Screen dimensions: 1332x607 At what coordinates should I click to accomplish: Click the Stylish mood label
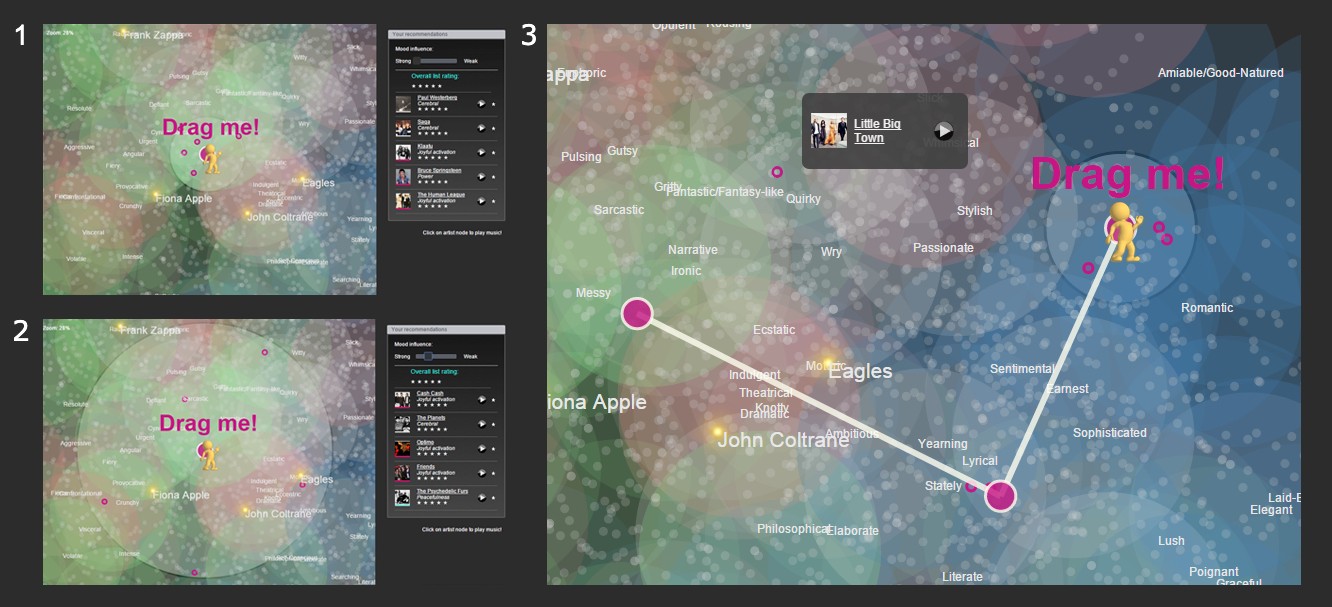(x=975, y=211)
